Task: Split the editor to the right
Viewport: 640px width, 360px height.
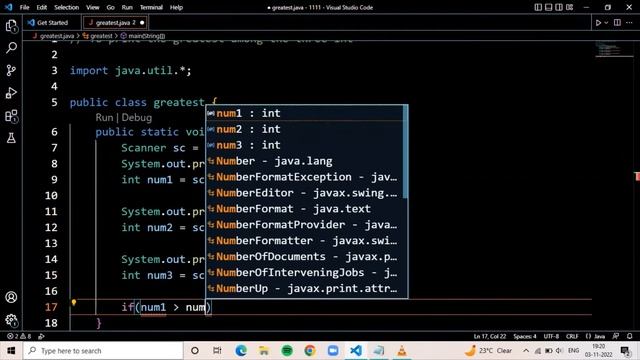Action: 617,23
